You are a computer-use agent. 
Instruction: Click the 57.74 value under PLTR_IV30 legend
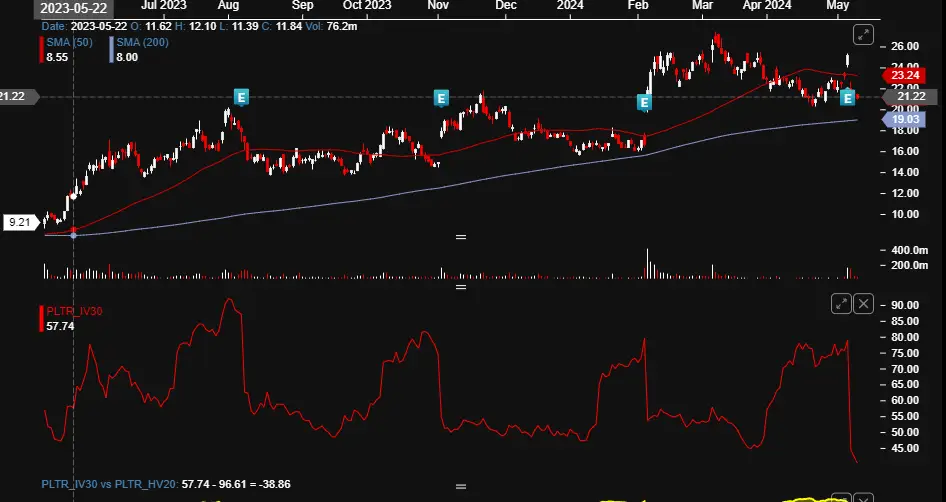(x=60, y=326)
